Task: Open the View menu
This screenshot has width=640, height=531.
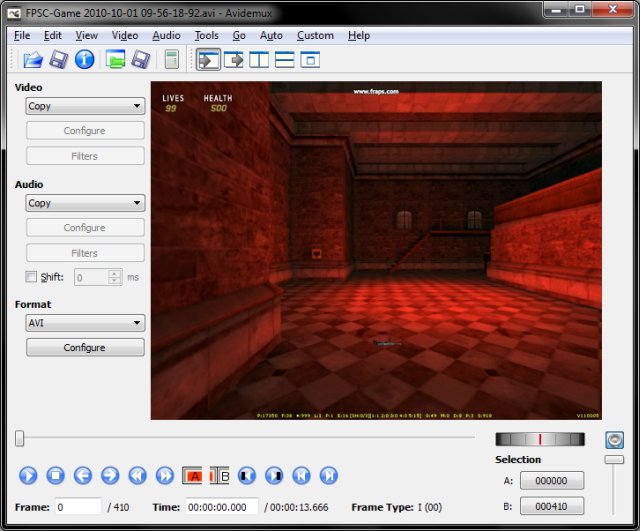Action: coord(87,36)
